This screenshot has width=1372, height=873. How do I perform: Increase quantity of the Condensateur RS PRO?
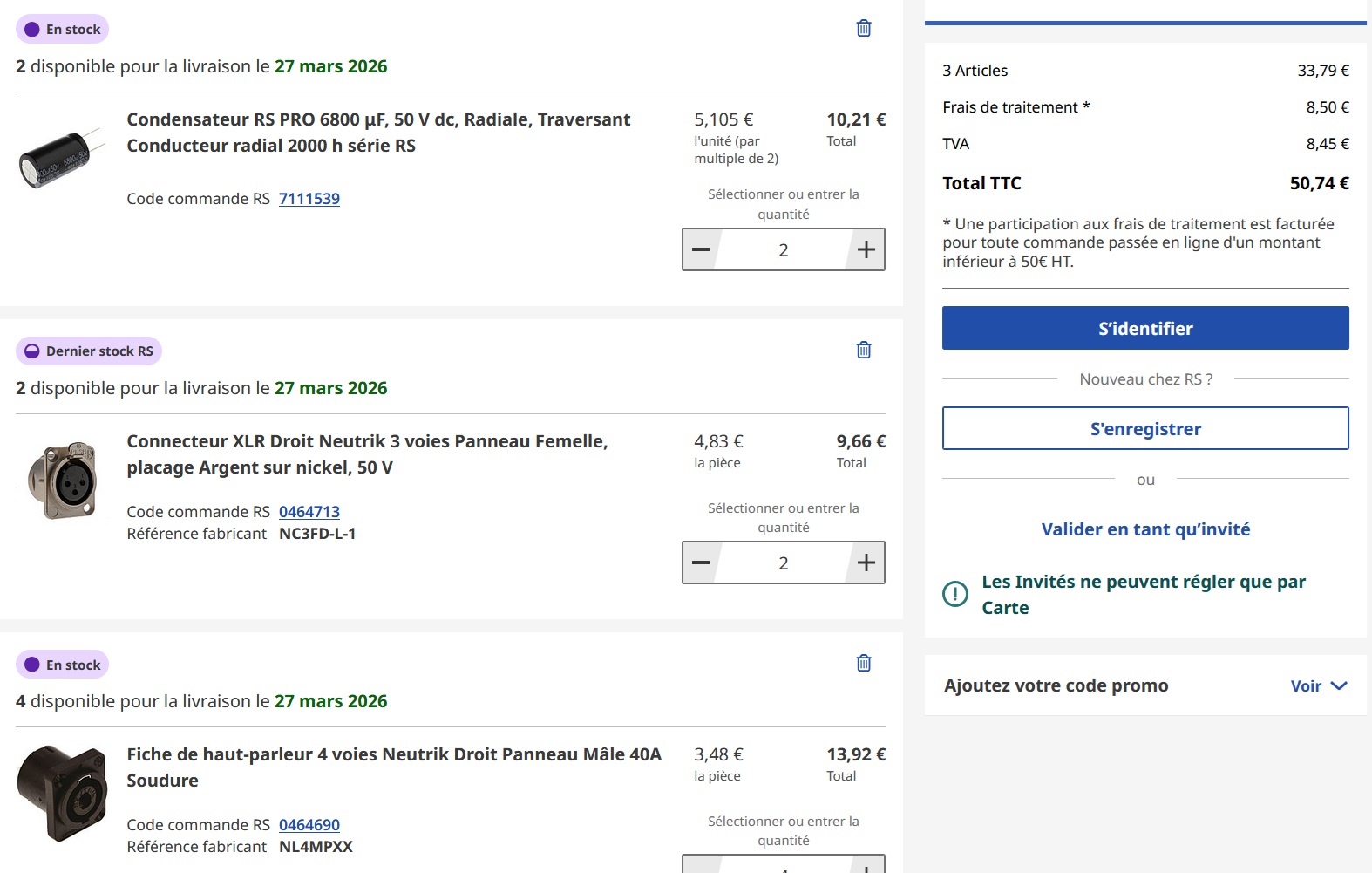tap(866, 250)
